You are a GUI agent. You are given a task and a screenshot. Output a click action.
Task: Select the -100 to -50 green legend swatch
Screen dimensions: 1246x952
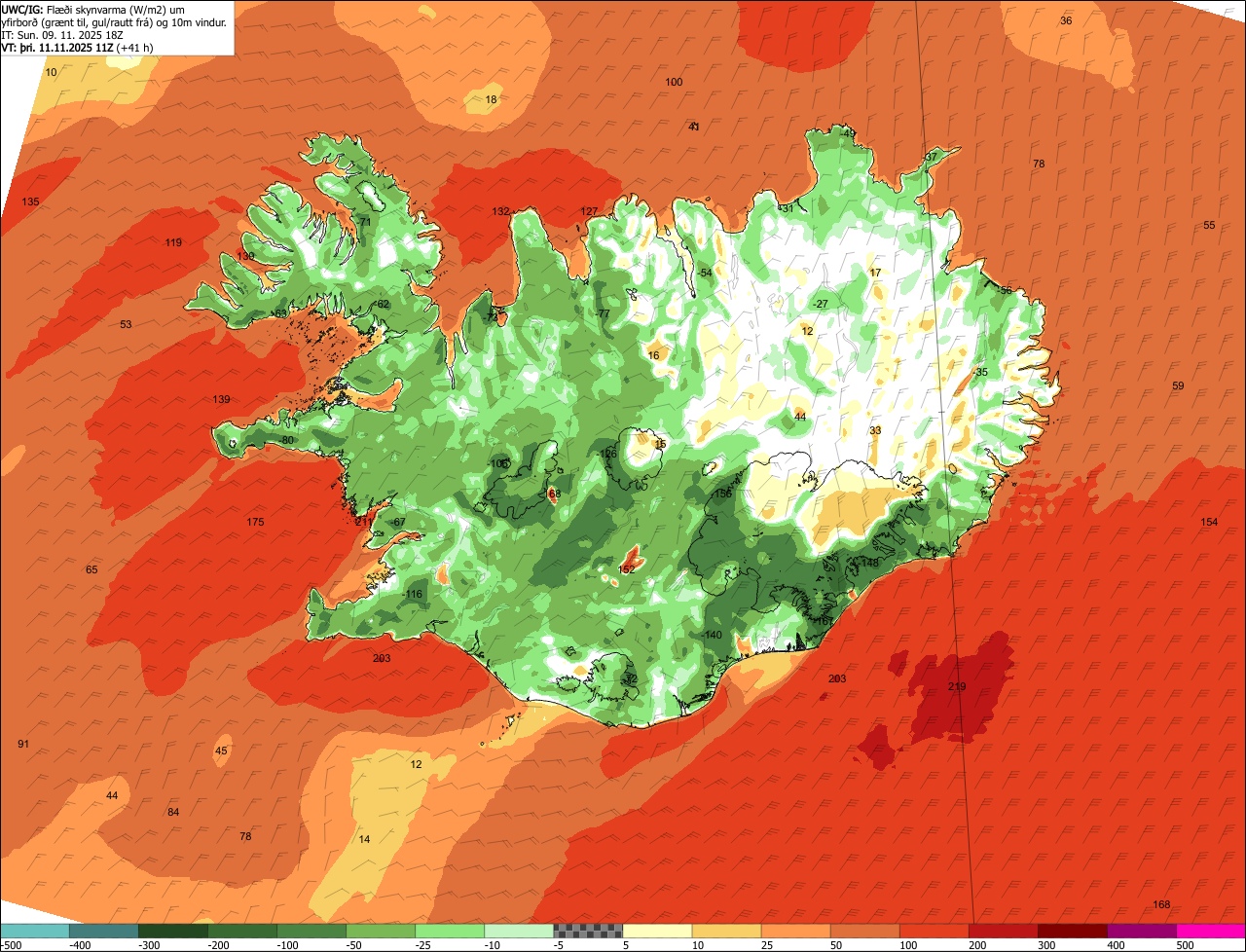311,931
